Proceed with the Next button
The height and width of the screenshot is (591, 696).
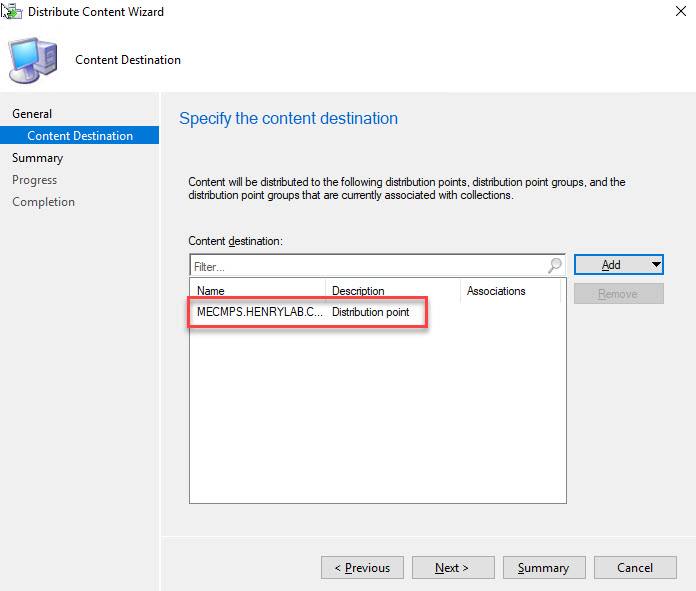(x=452, y=568)
